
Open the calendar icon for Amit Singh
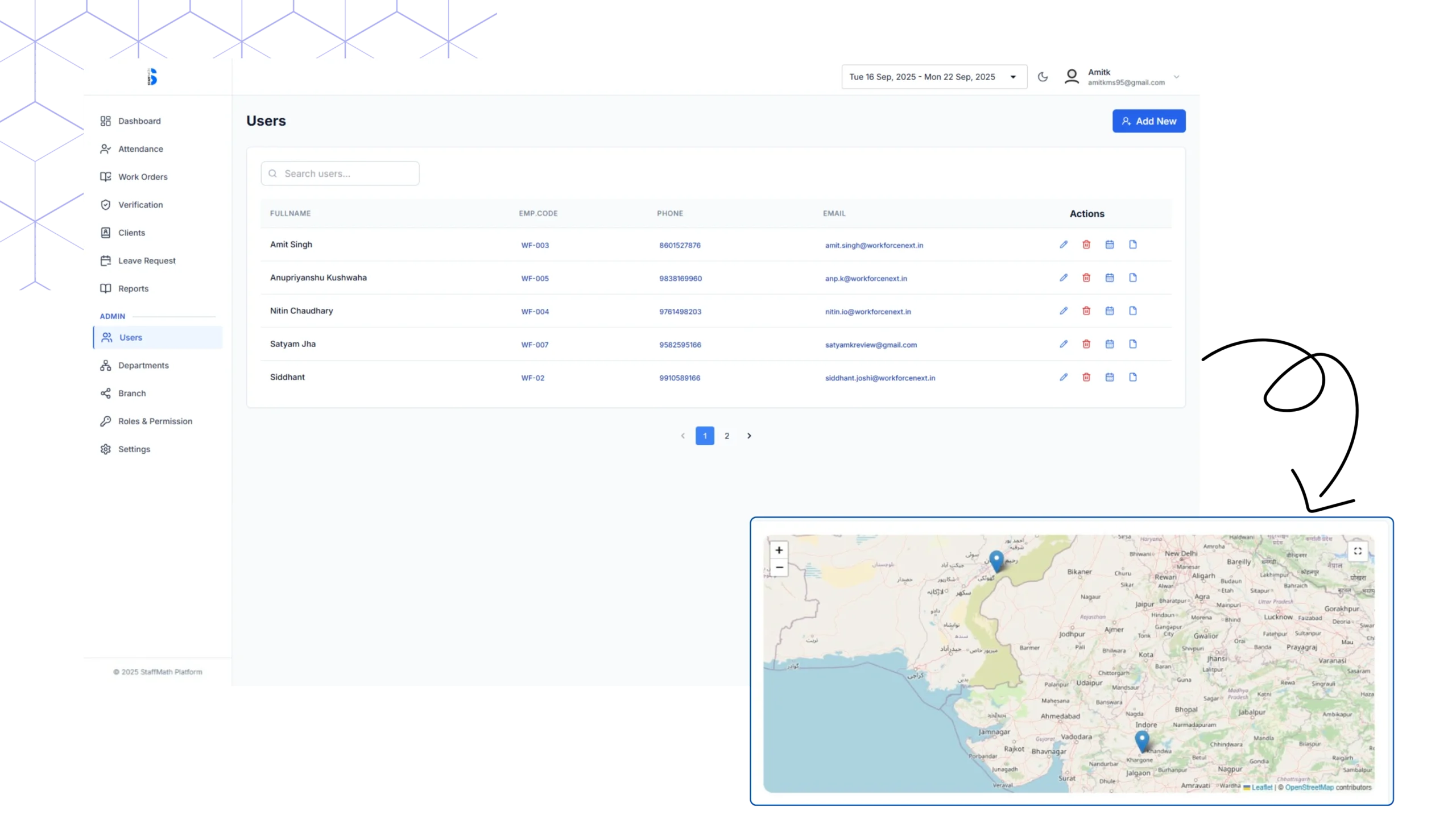[1109, 245]
